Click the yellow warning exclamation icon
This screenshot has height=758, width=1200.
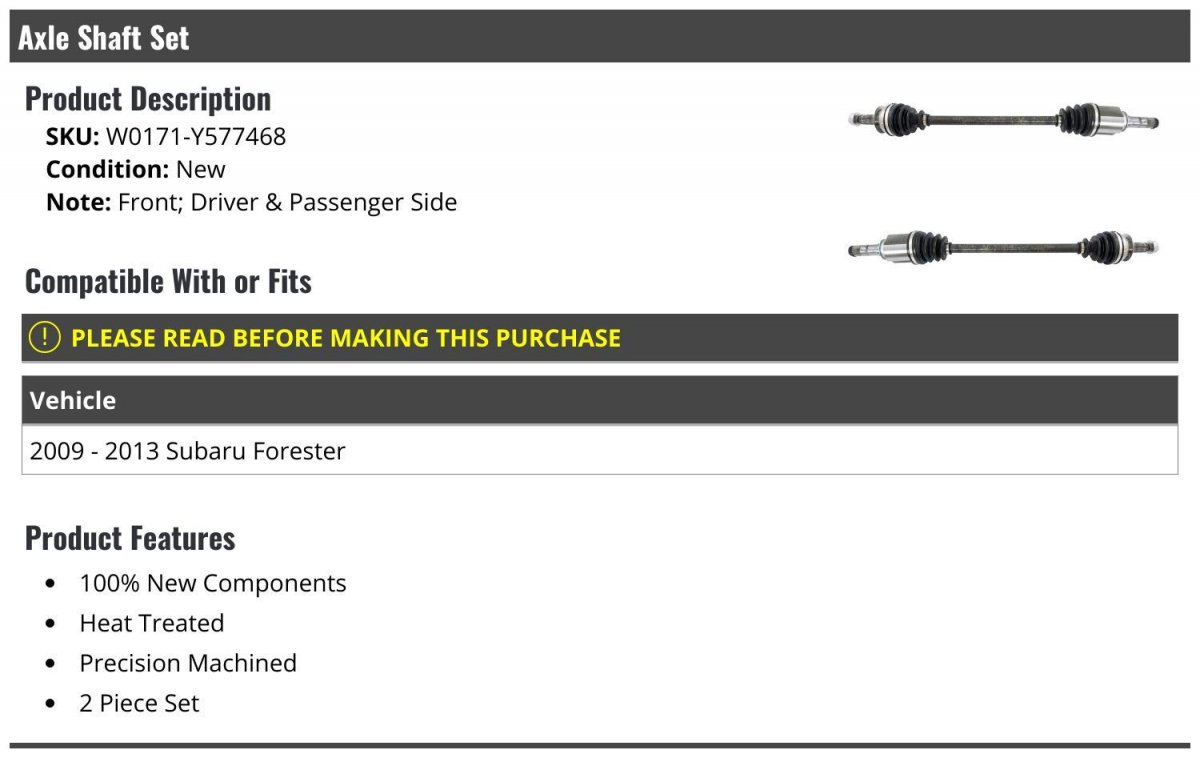click(x=45, y=338)
